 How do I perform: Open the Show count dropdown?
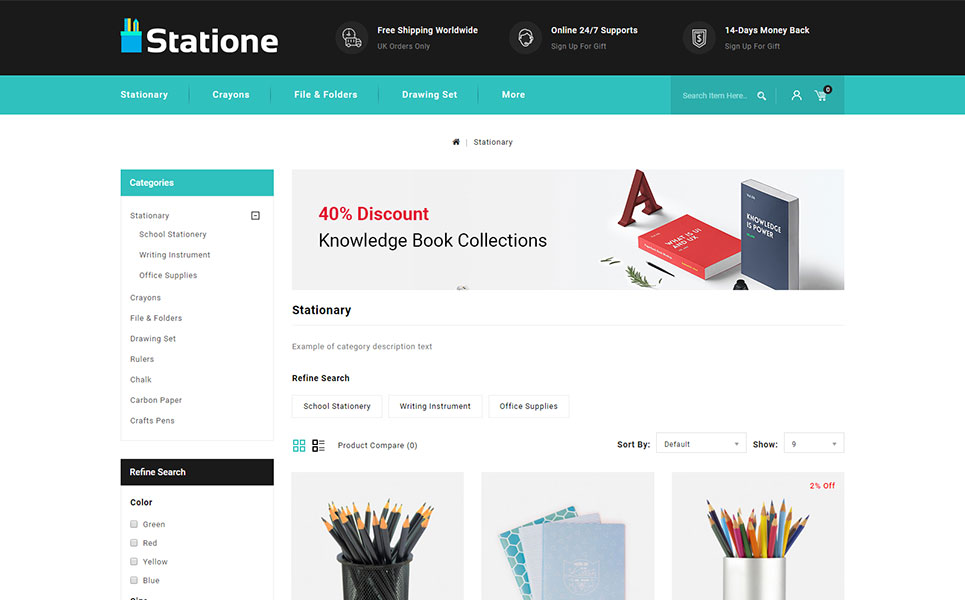(x=814, y=444)
